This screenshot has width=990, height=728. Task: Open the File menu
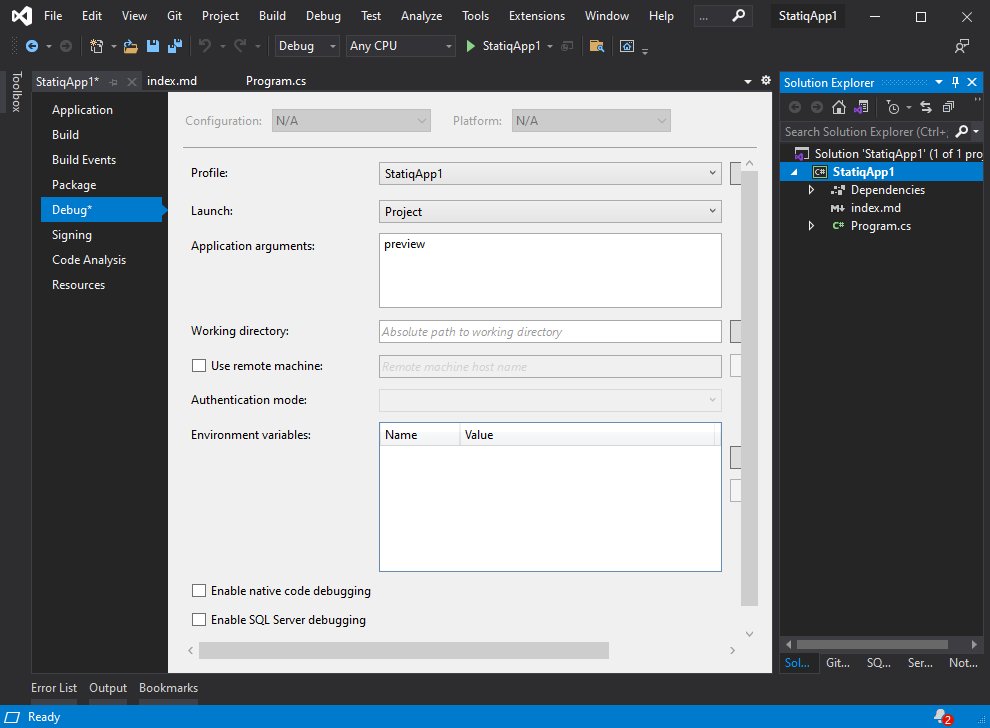click(53, 16)
